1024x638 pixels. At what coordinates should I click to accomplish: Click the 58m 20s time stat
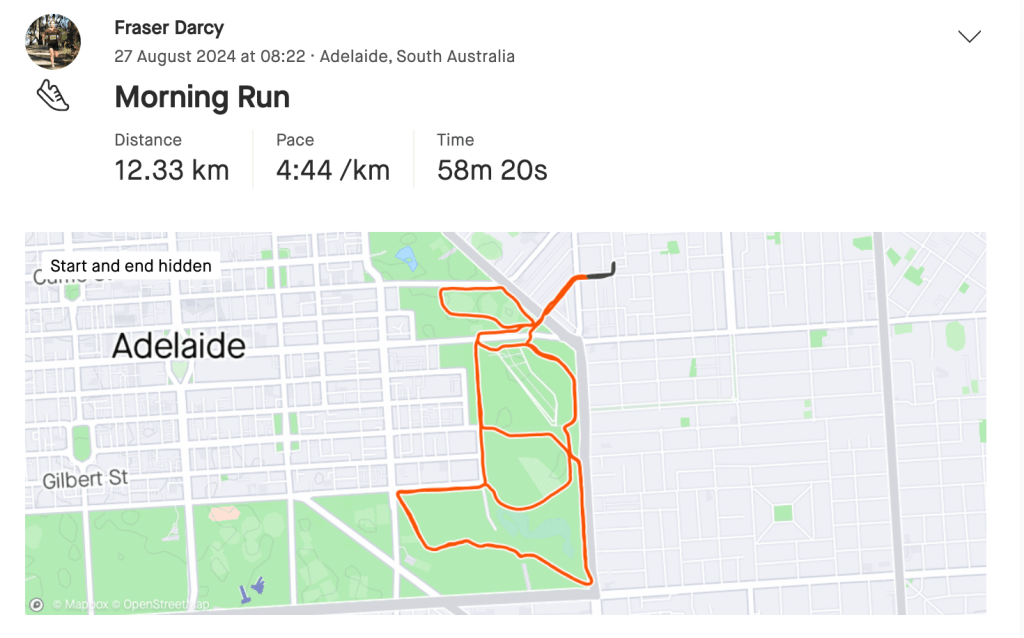point(492,170)
